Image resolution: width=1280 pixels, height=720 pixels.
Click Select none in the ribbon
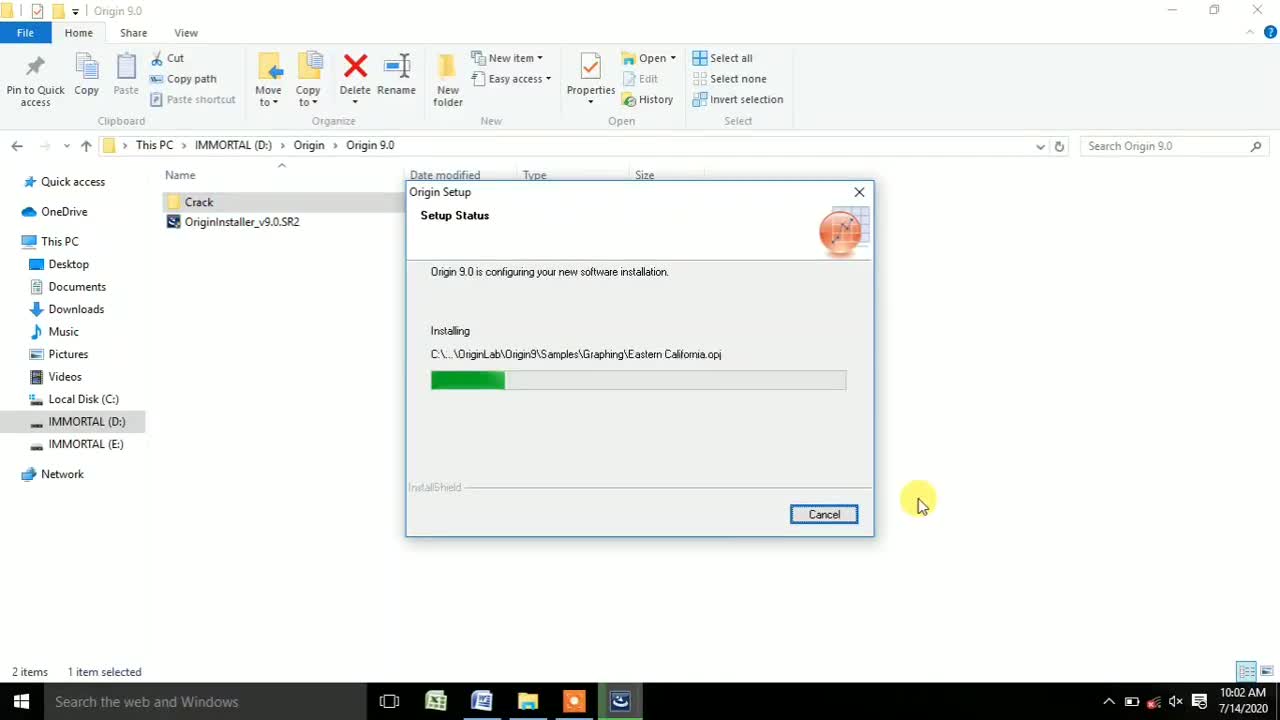pyautogui.click(x=729, y=79)
